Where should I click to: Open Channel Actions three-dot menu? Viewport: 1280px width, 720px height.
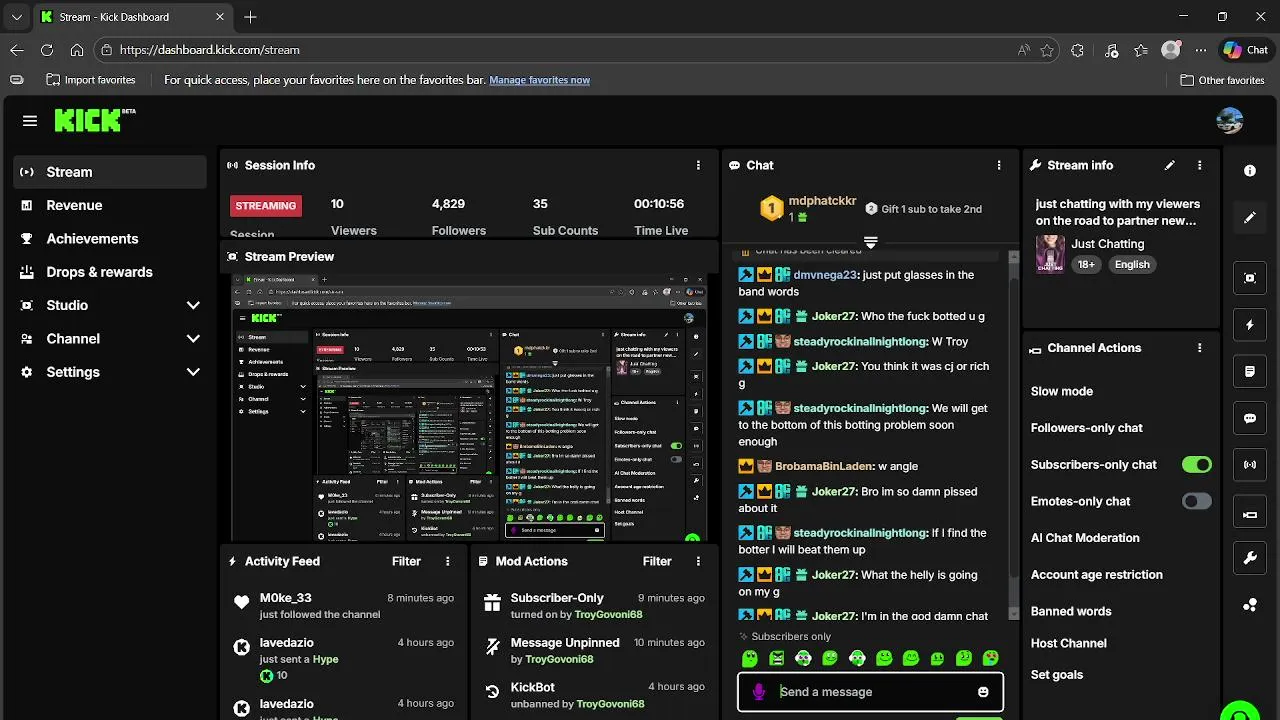click(x=1200, y=348)
